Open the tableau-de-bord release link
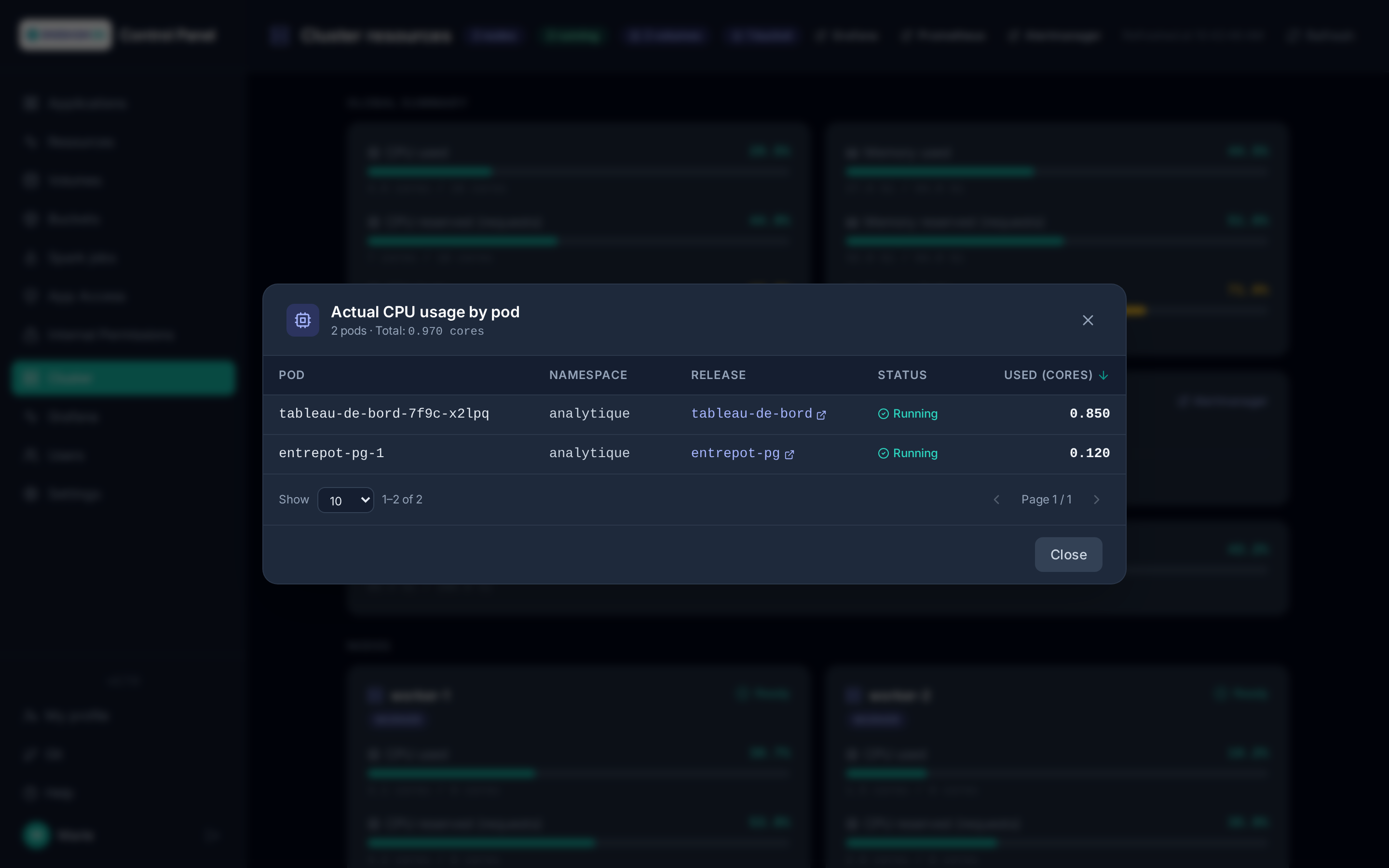Image resolution: width=1389 pixels, height=868 pixels. pos(758,413)
